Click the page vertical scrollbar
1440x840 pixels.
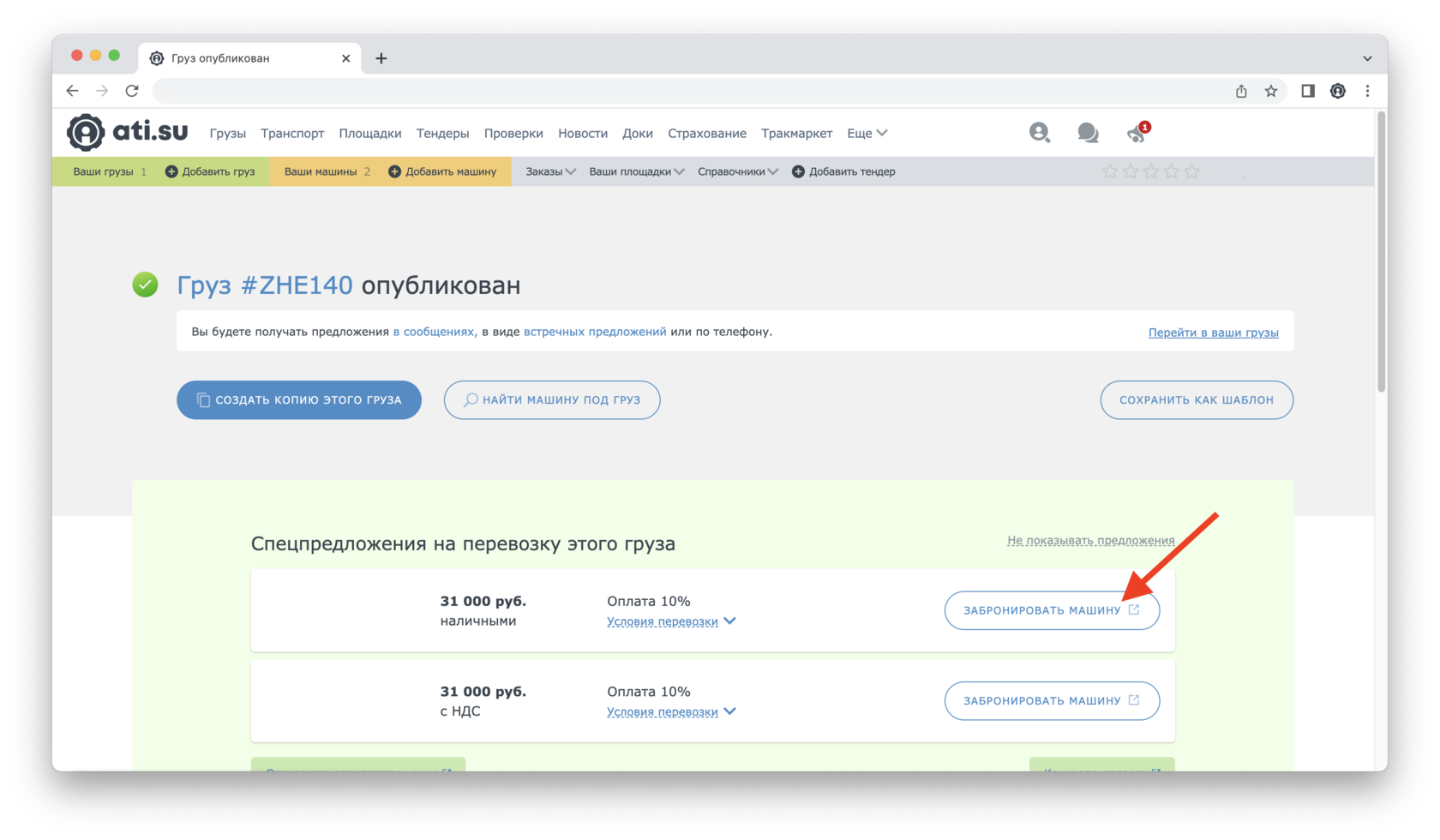click(x=1382, y=254)
